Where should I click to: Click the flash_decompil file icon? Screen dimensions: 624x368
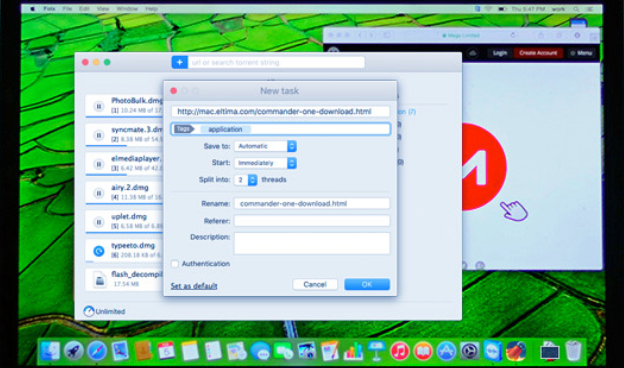coord(99,279)
